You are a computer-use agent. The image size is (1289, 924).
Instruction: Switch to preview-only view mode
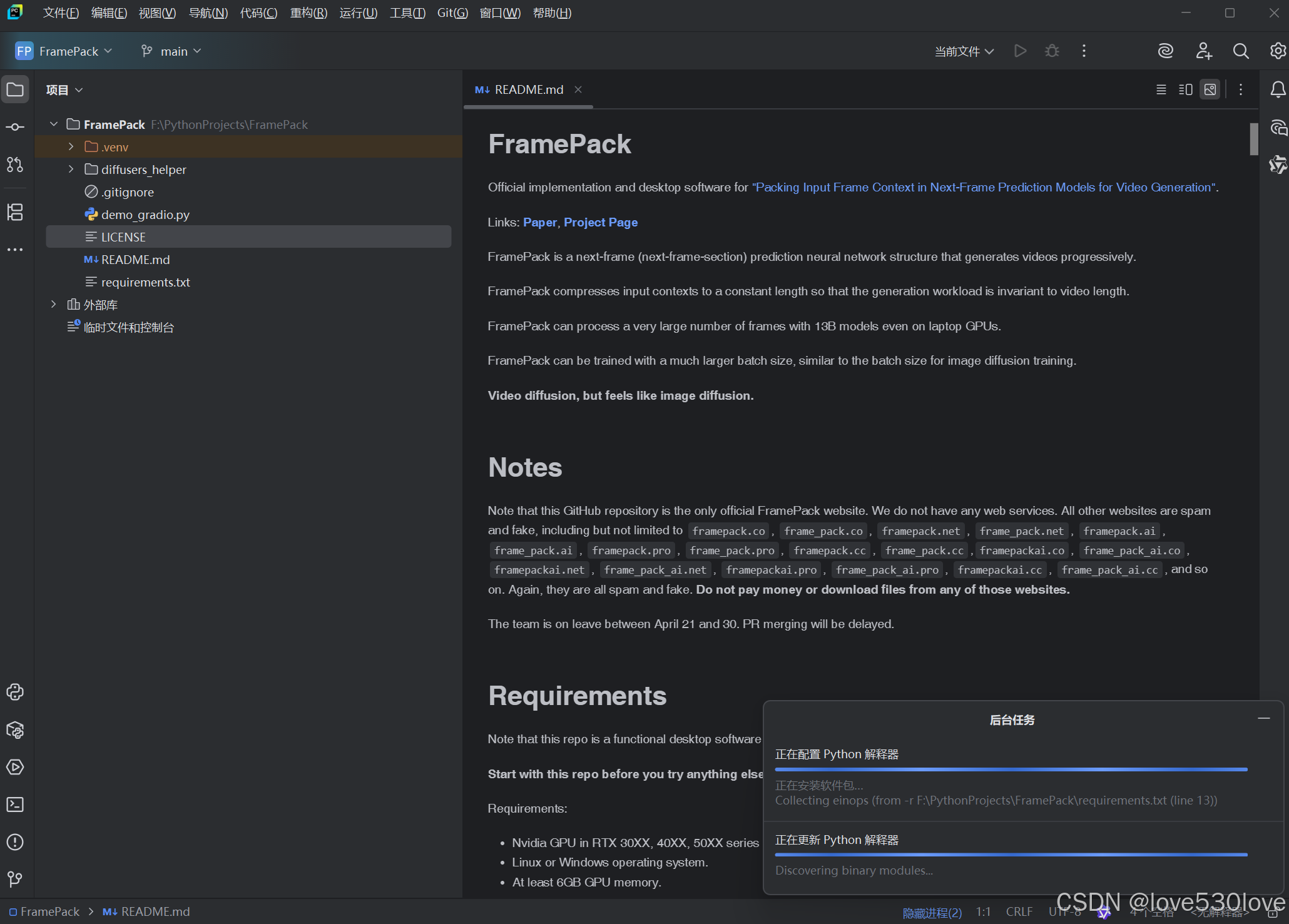1210,89
